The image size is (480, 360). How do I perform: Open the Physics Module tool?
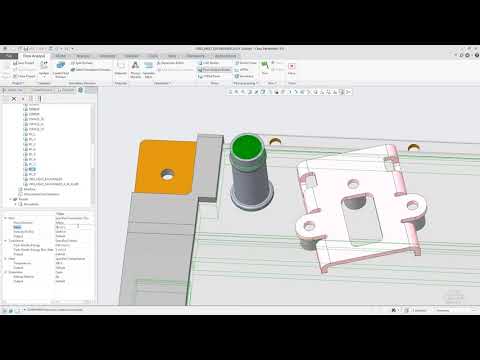(x=135, y=69)
